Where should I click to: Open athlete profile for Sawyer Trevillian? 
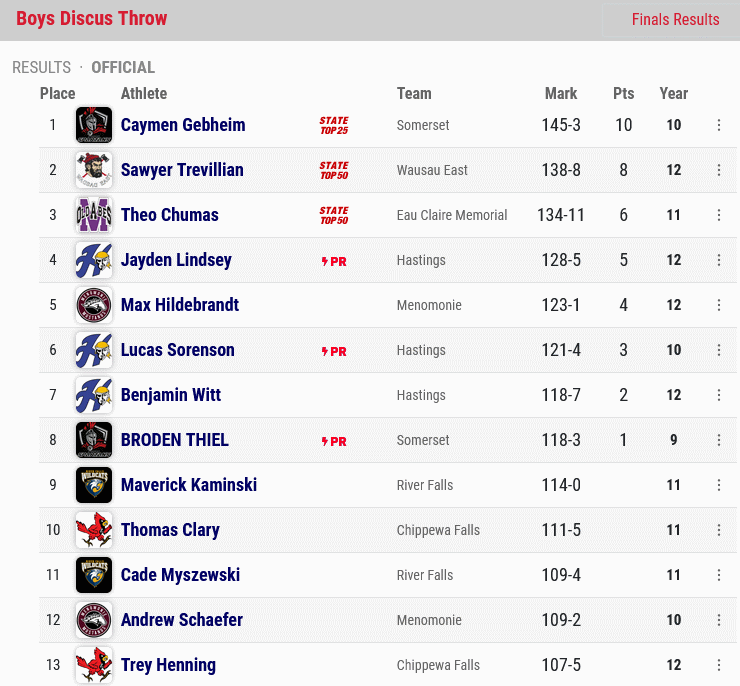[x=182, y=170]
